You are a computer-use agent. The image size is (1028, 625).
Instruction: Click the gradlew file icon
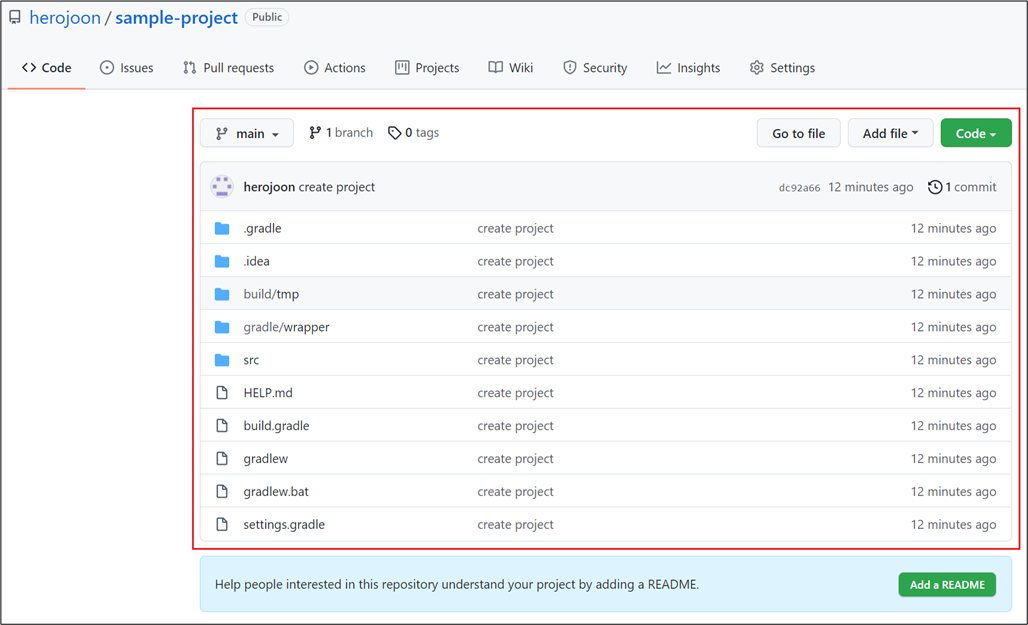[222, 458]
